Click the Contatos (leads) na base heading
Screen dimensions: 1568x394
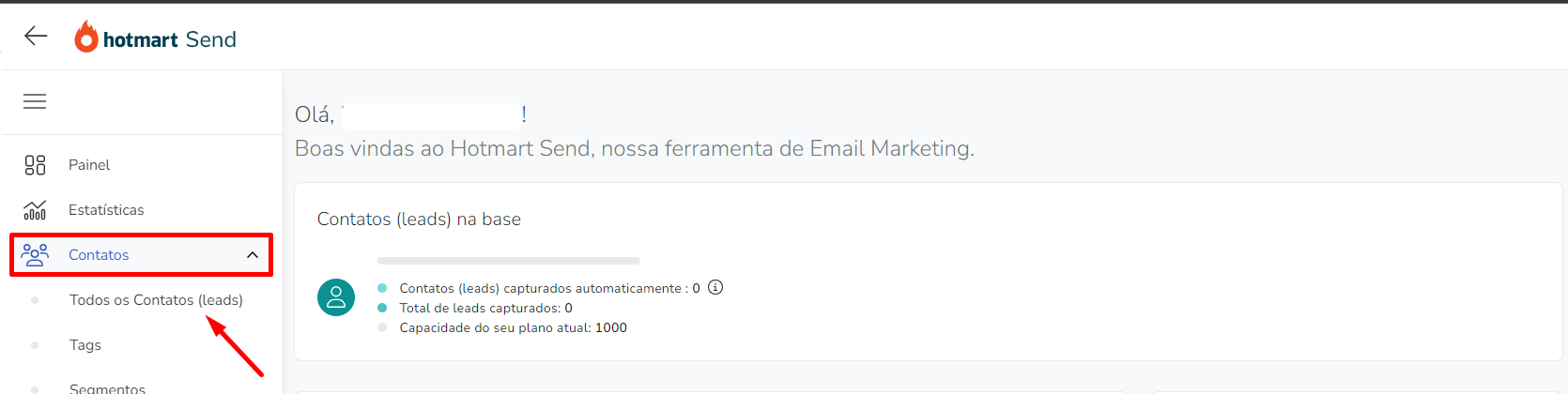419,219
